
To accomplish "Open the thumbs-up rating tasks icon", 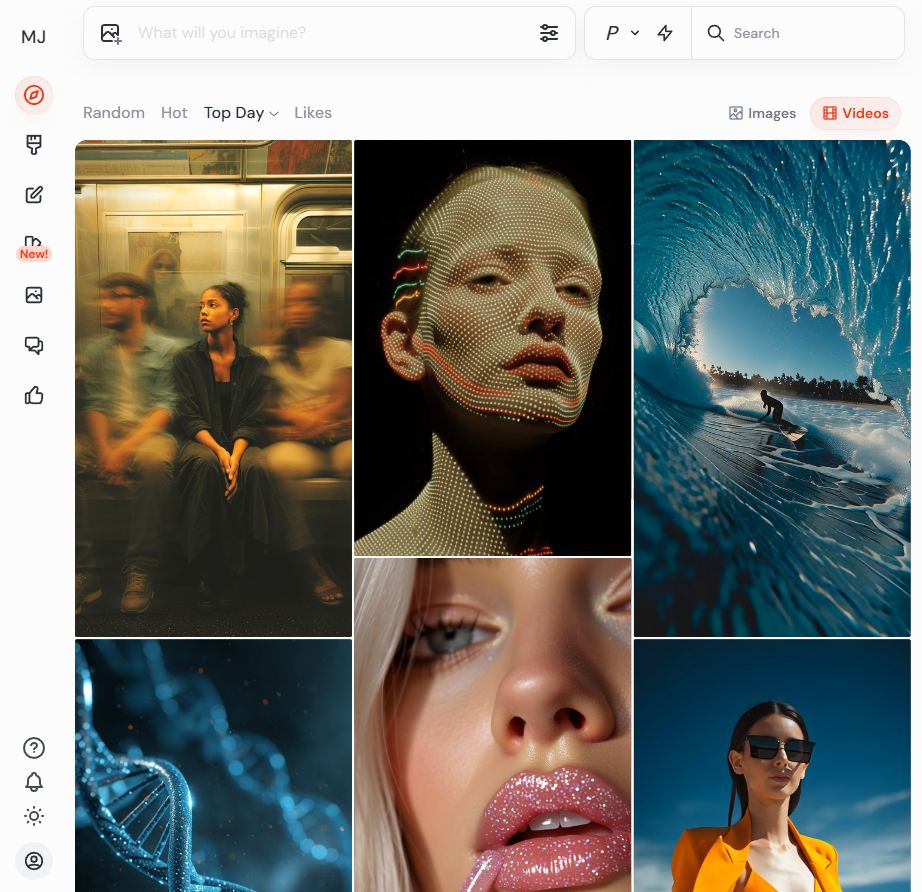I will coord(34,395).
